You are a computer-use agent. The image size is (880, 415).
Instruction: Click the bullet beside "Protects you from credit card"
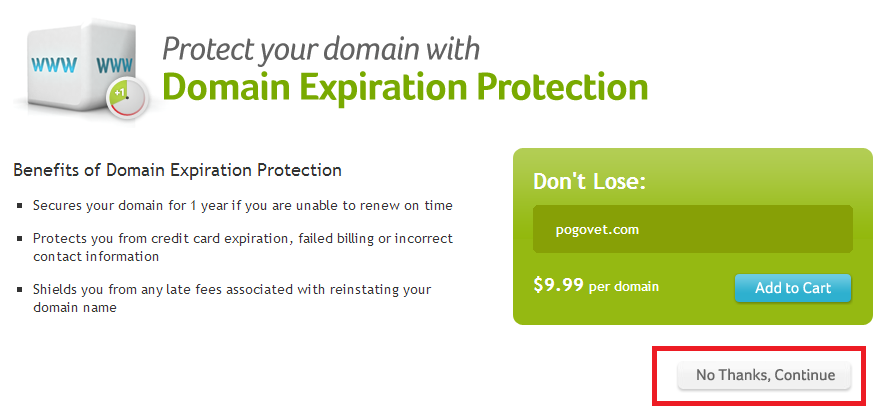tap(21, 240)
